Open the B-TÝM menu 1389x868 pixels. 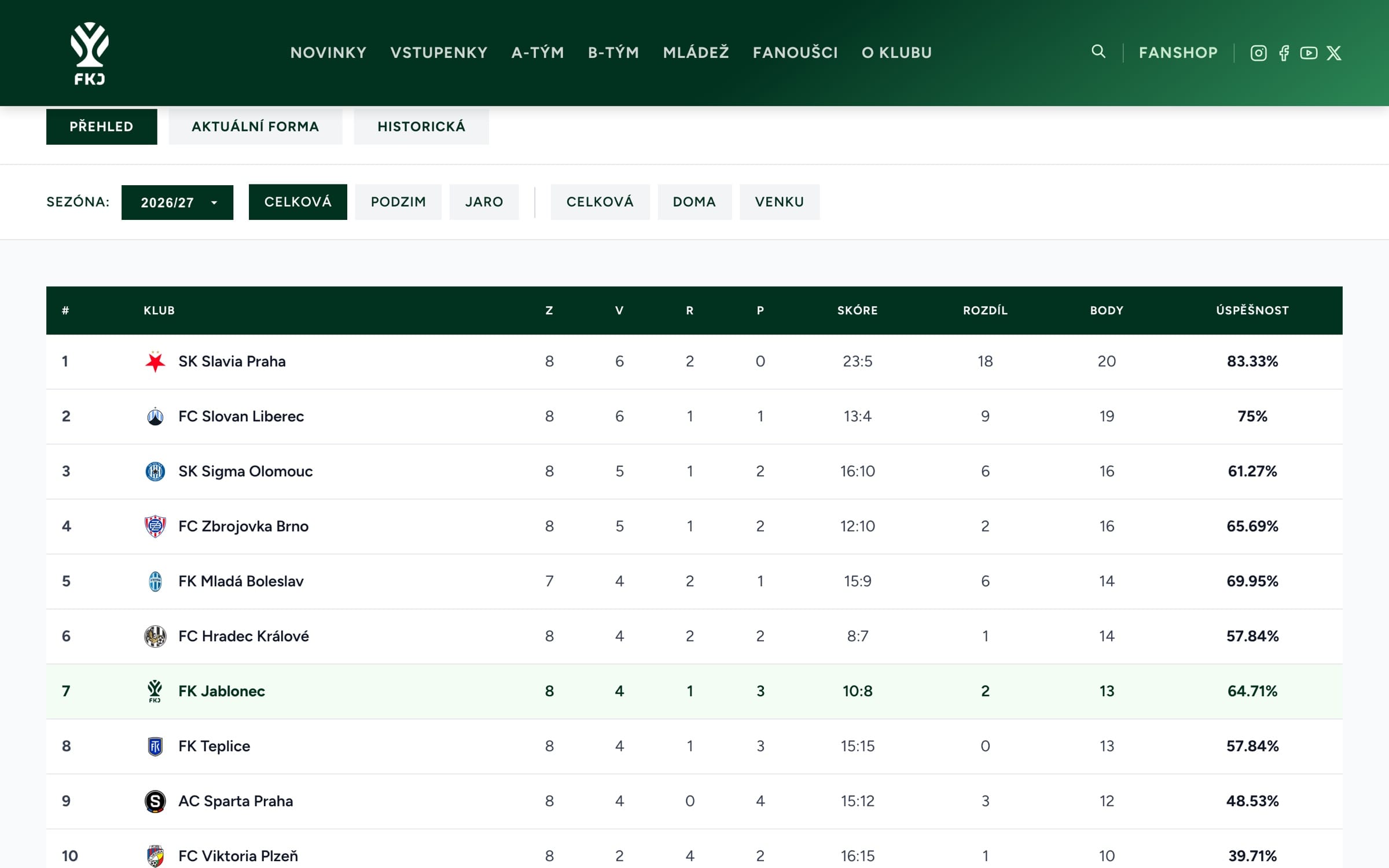[x=613, y=53]
